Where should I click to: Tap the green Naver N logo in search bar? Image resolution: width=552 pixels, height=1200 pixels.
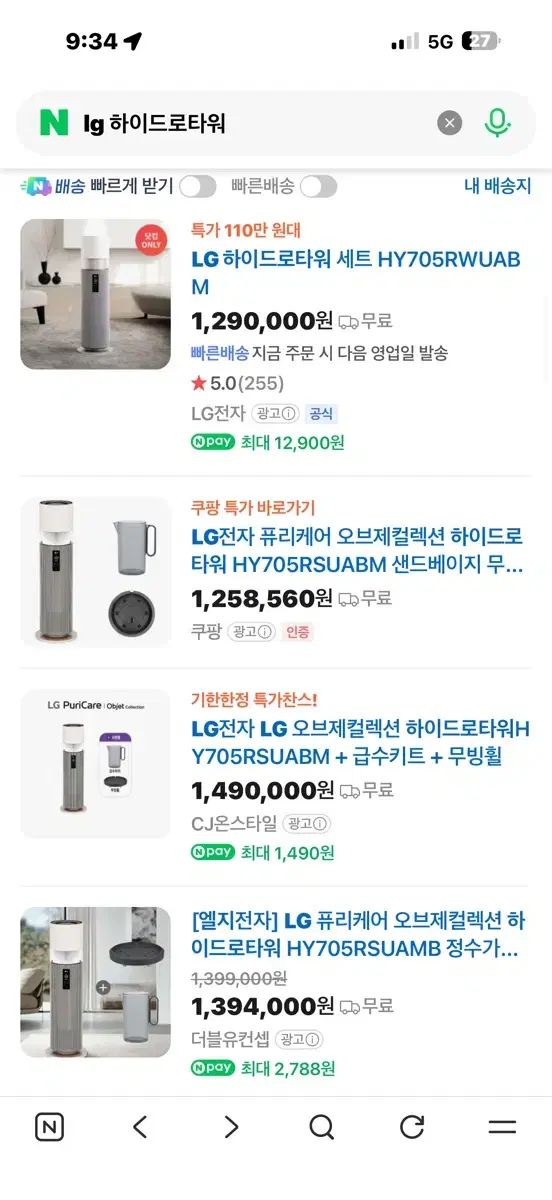(54, 122)
